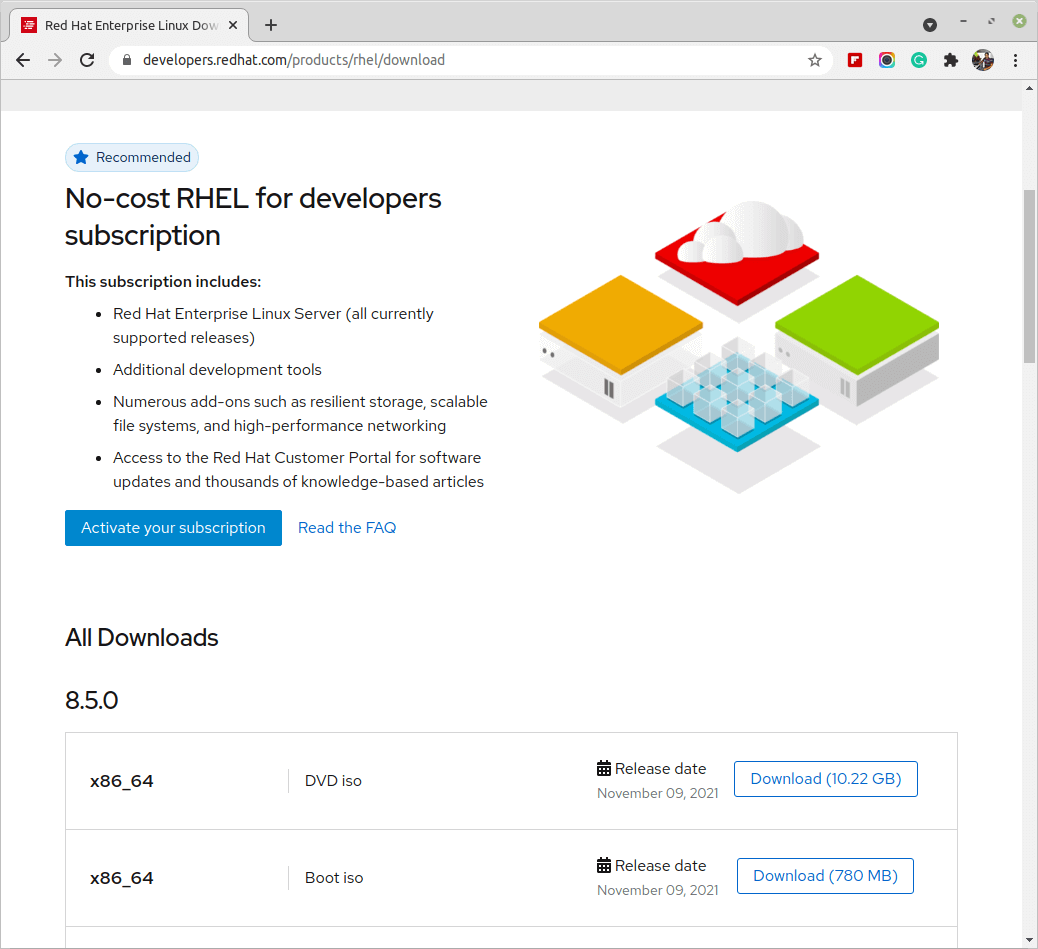Click Activate your subscription button
The image size is (1038, 949).
(x=173, y=528)
